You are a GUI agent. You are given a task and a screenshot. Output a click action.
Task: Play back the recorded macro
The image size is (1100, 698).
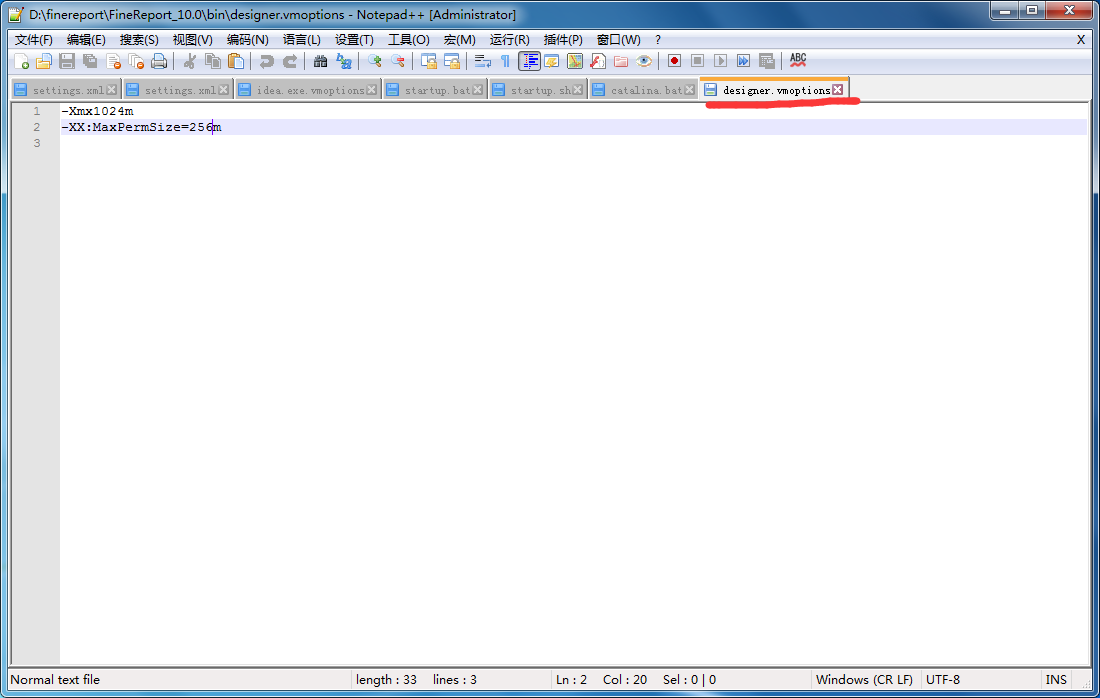pyautogui.click(x=720, y=62)
